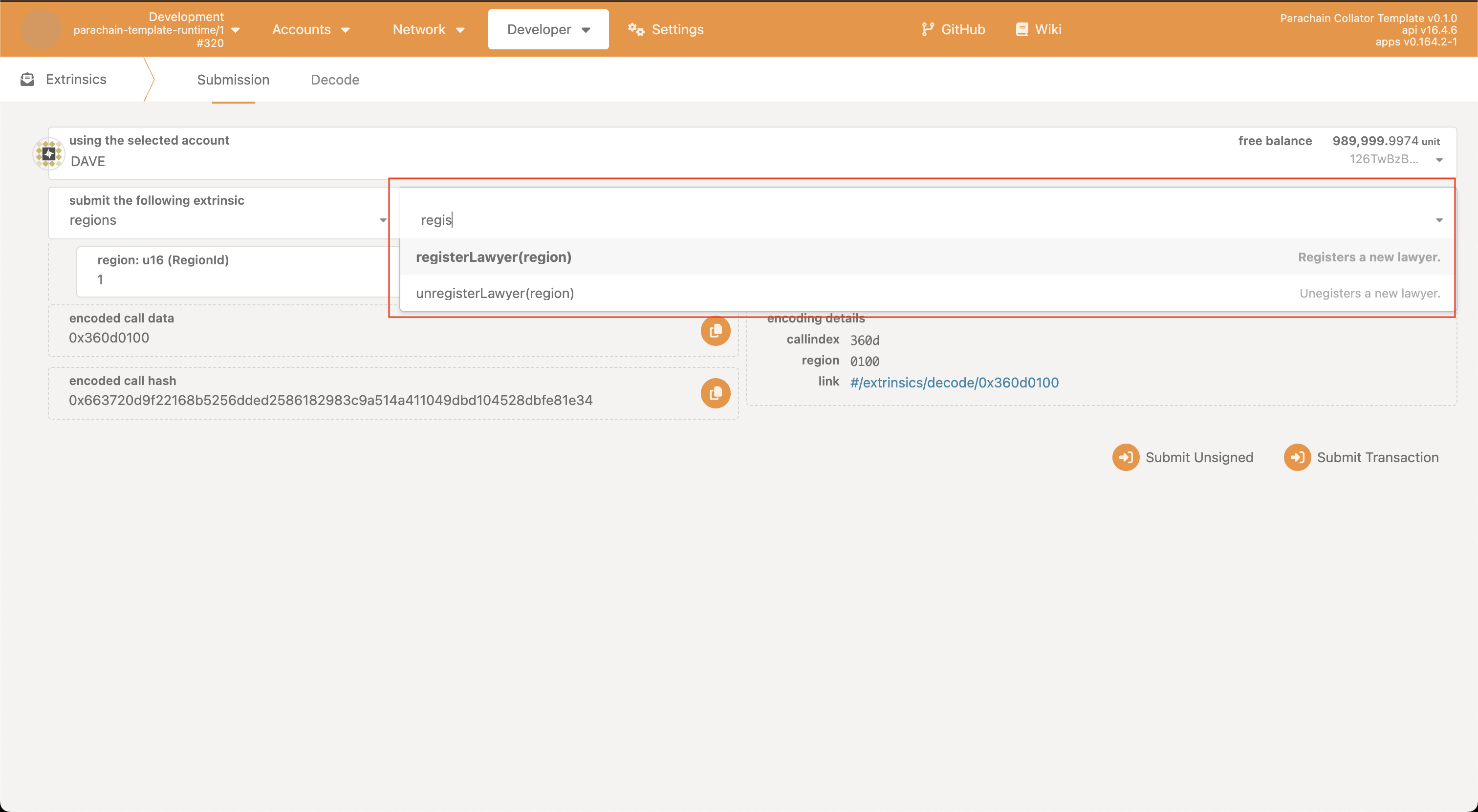Click the Settings gears icon
Screen dimensions: 1478x812
point(636,29)
